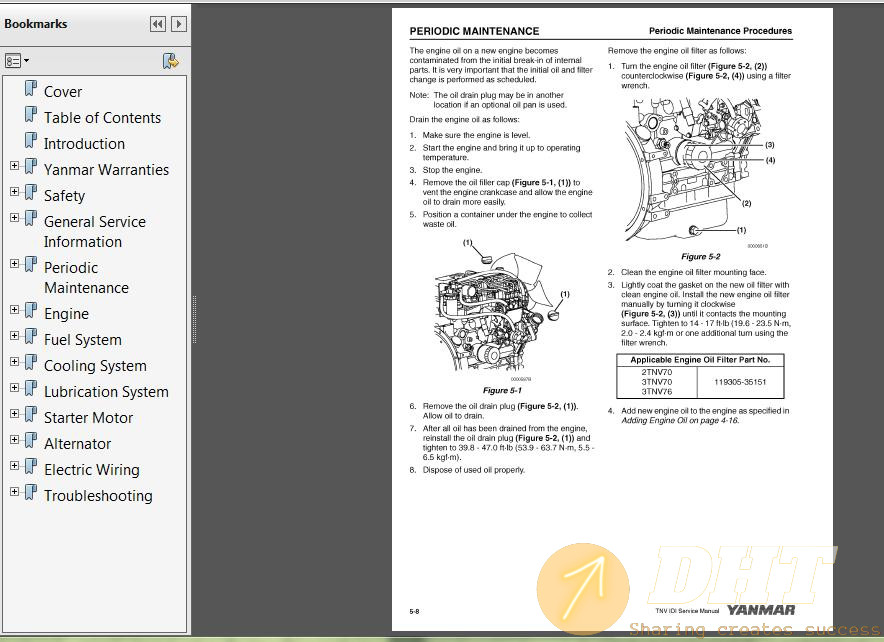This screenshot has width=884, height=642.
Task: Open the Cover bookmark
Action: click(x=63, y=92)
